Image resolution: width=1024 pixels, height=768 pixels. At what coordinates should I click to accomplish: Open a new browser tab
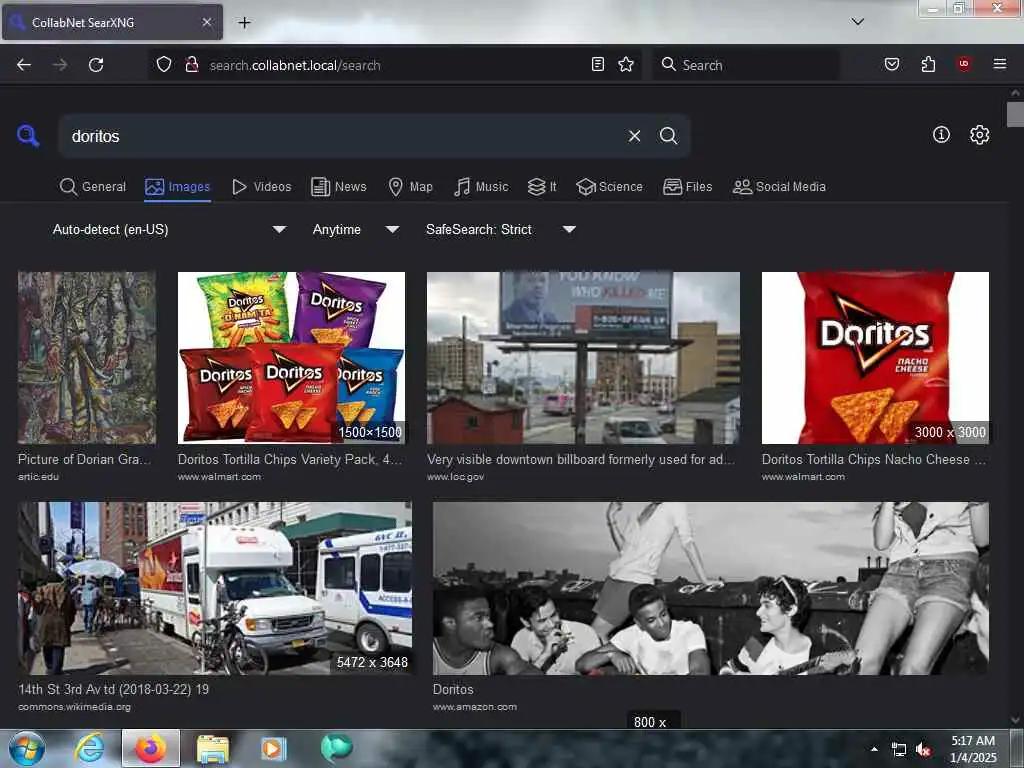244,23
